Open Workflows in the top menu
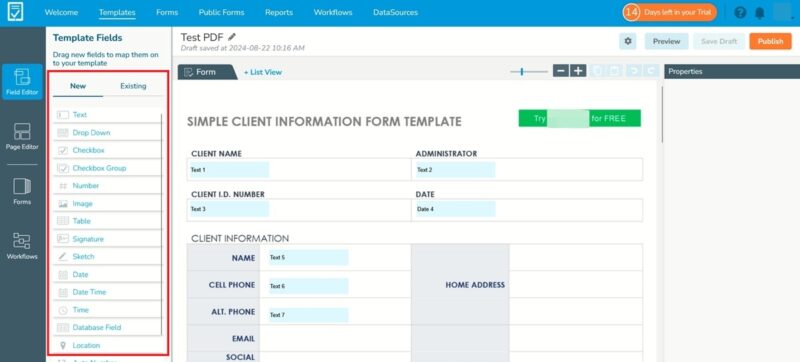Image resolution: width=800 pixels, height=362 pixels. (x=333, y=12)
